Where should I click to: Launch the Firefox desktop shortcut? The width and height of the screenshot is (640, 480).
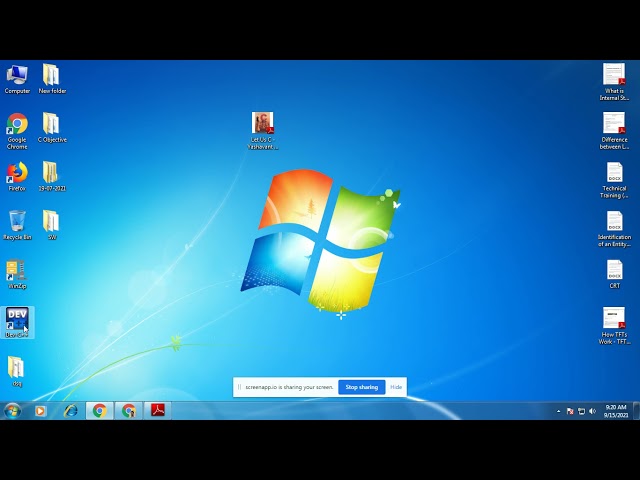(x=17, y=176)
